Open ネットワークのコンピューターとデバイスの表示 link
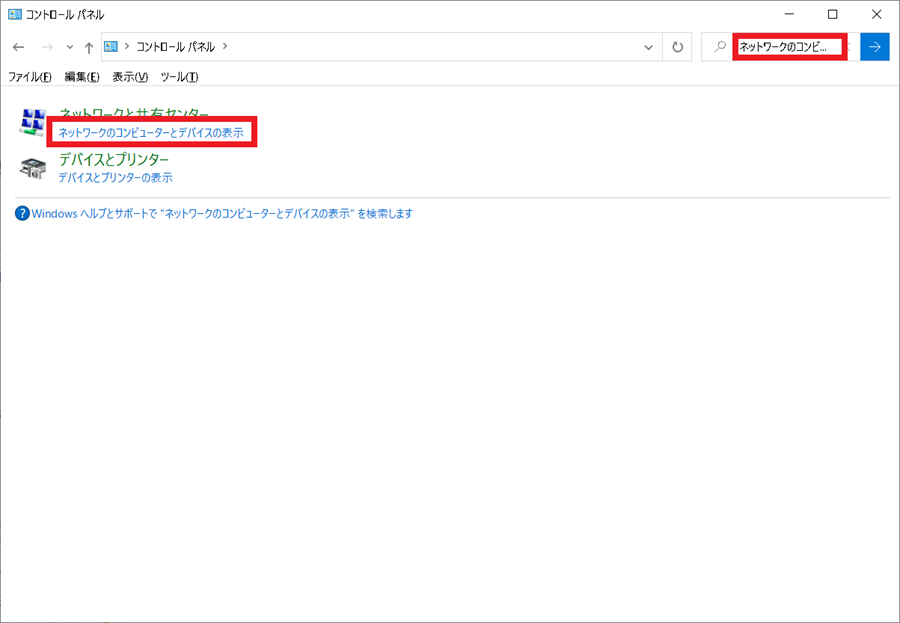Viewport: 900px width, 623px height. point(150,133)
